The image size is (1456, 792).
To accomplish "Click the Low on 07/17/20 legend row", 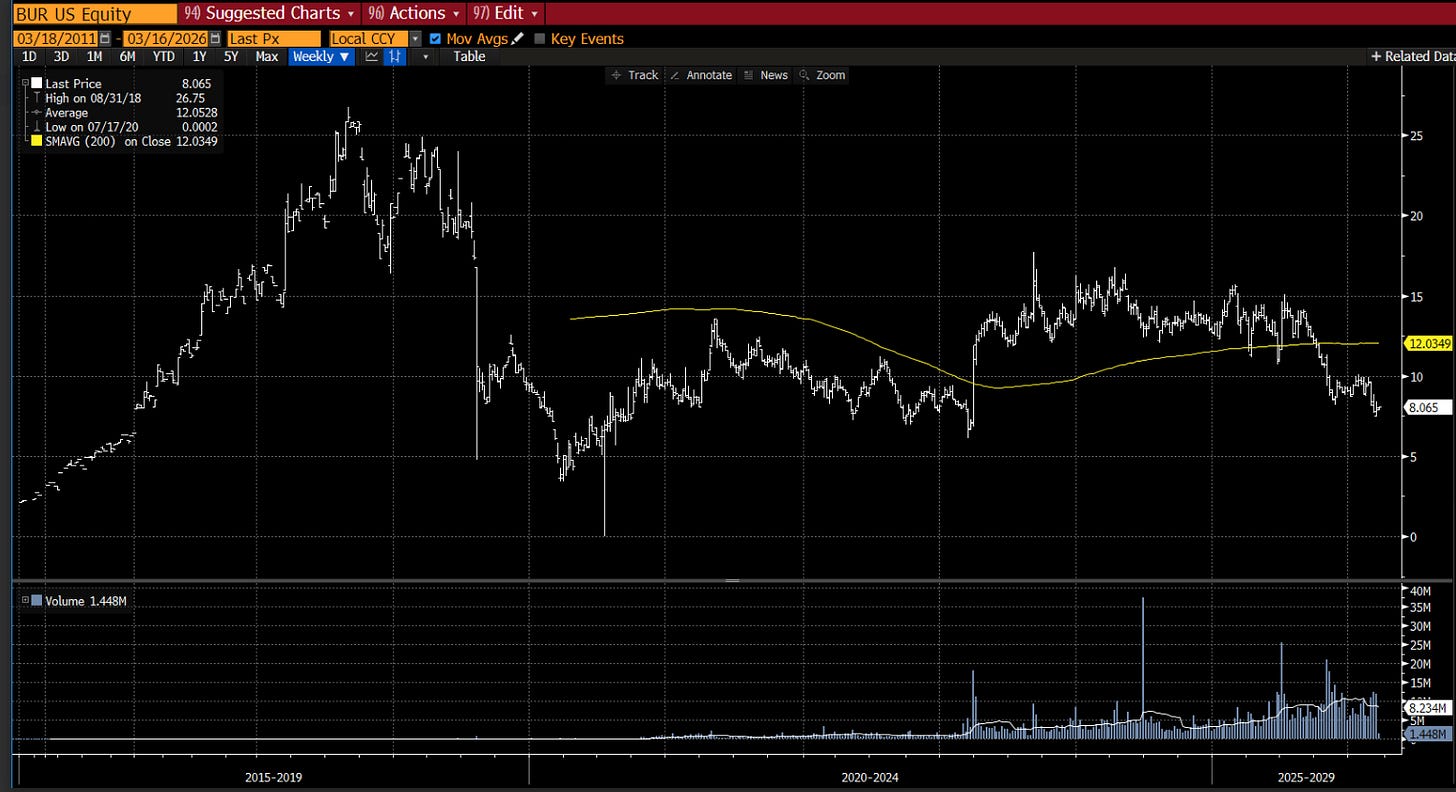I will pos(126,127).
